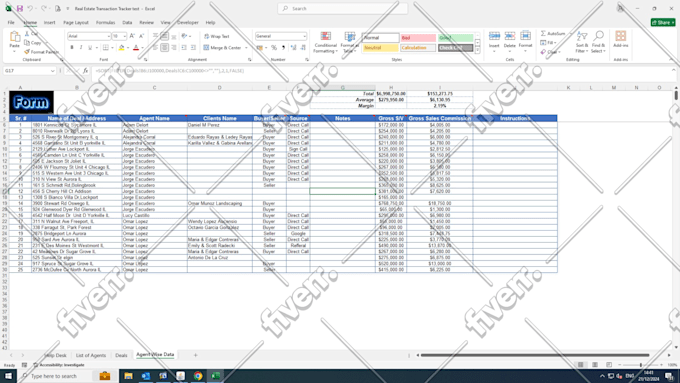Open the List of Agents sheet

(x=91, y=355)
